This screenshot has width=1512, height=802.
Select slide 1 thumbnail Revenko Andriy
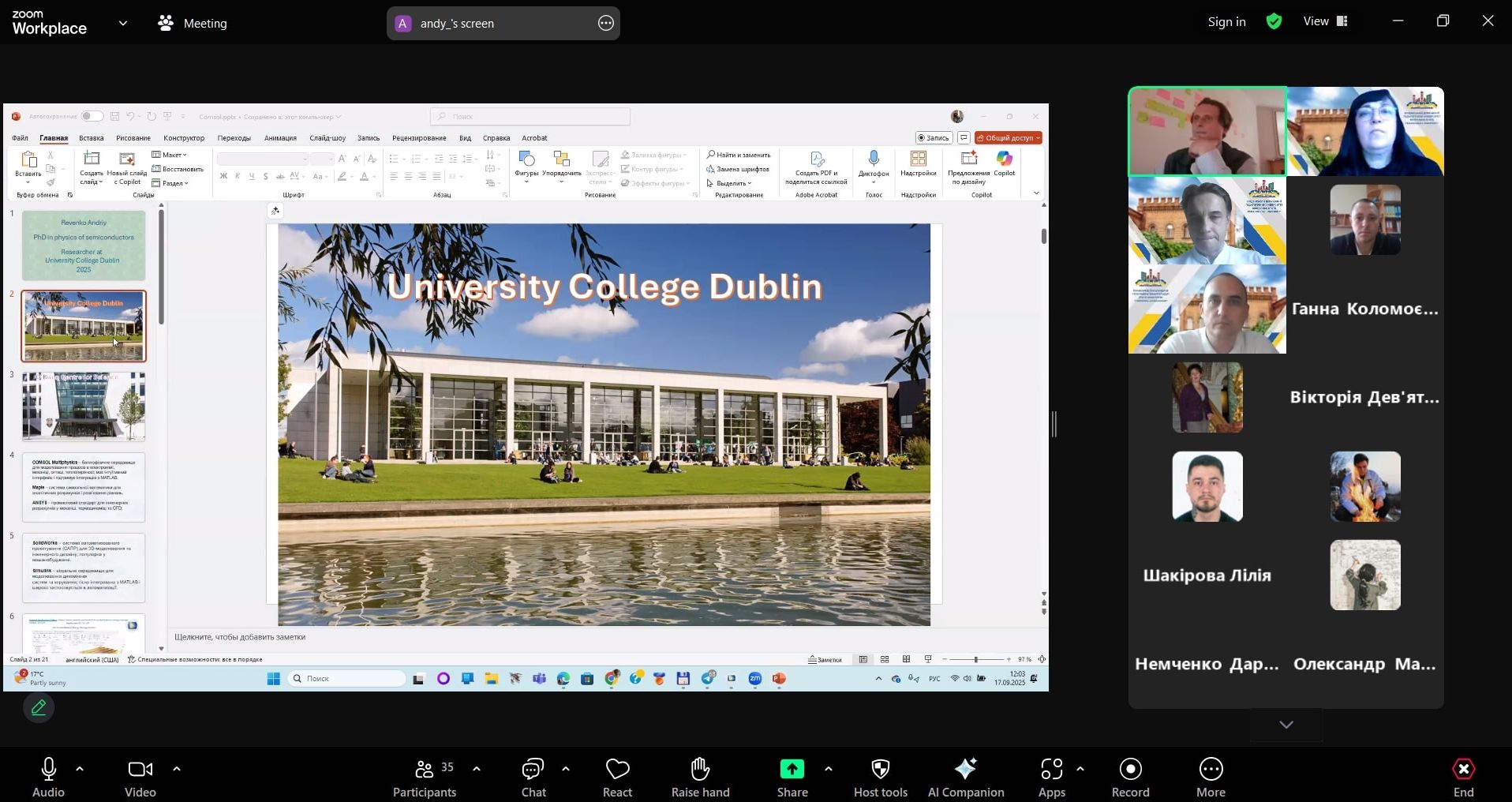tap(84, 245)
